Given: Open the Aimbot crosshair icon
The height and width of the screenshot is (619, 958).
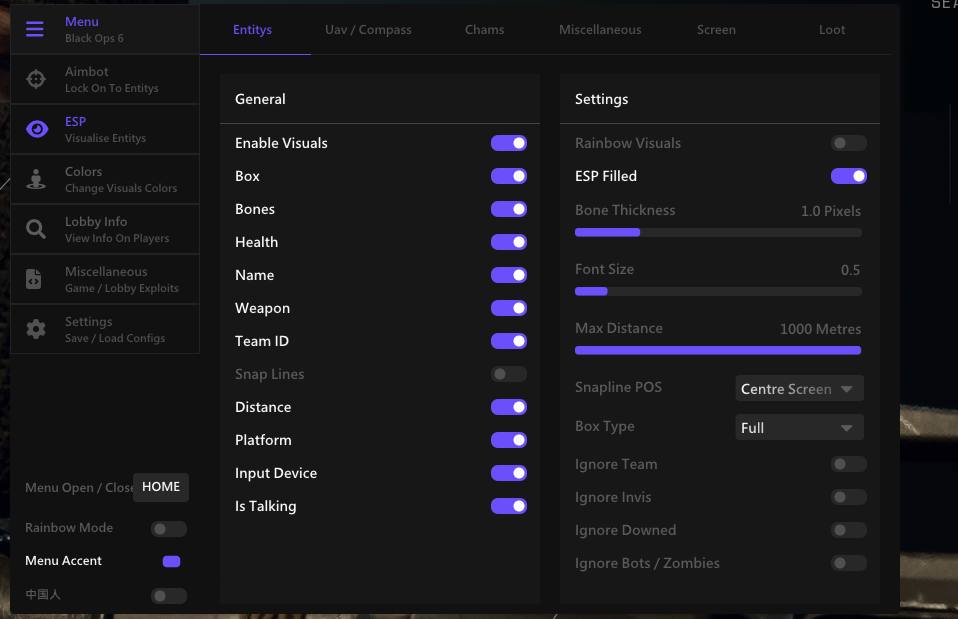Looking at the screenshot, I should click(x=36, y=79).
